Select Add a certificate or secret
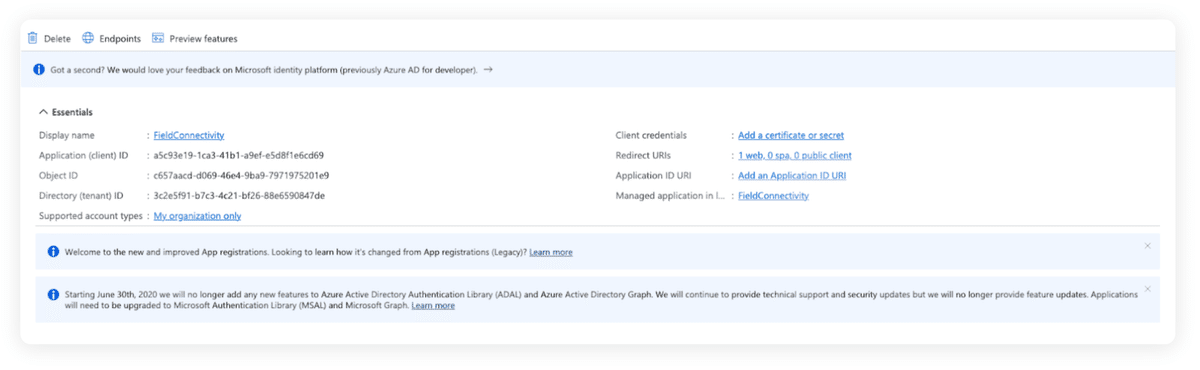The height and width of the screenshot is (370, 1200). tap(791, 135)
